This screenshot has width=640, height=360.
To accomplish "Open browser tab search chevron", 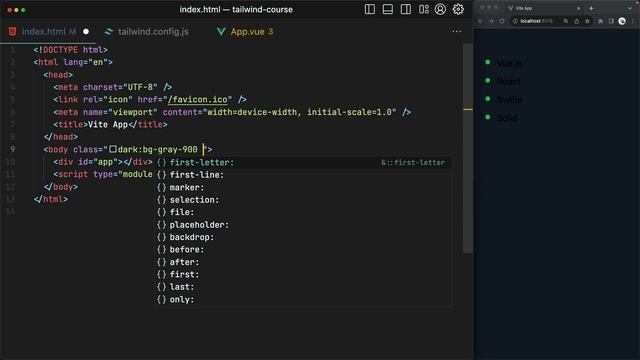I will tap(630, 8).
